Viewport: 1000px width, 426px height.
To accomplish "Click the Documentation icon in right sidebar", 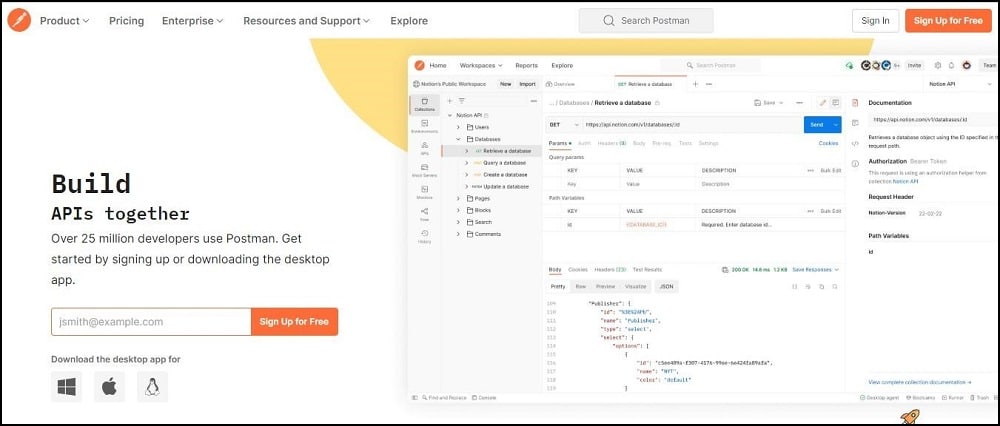I will tap(855, 103).
